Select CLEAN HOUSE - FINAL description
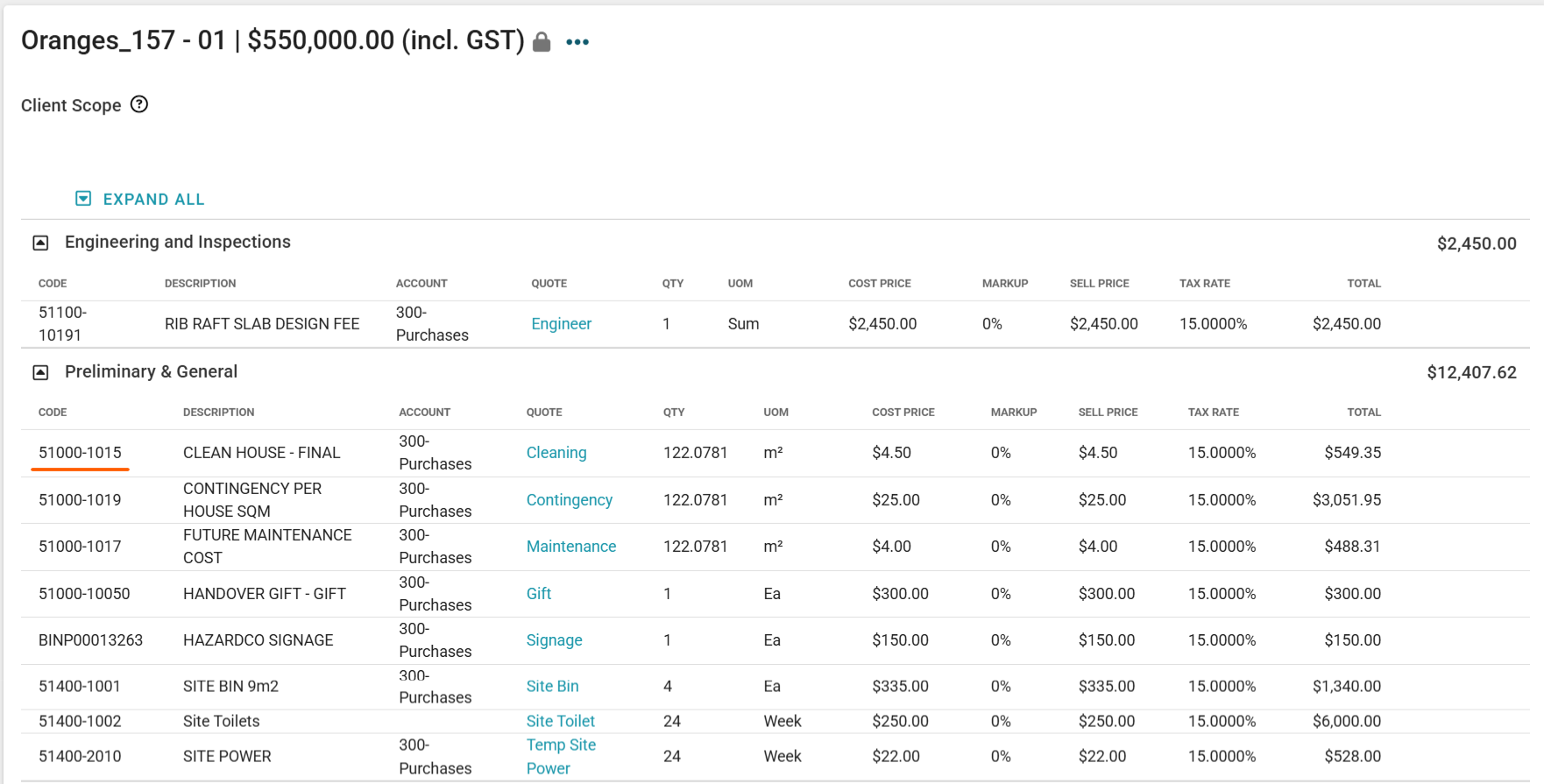The height and width of the screenshot is (784, 1544). (x=261, y=452)
